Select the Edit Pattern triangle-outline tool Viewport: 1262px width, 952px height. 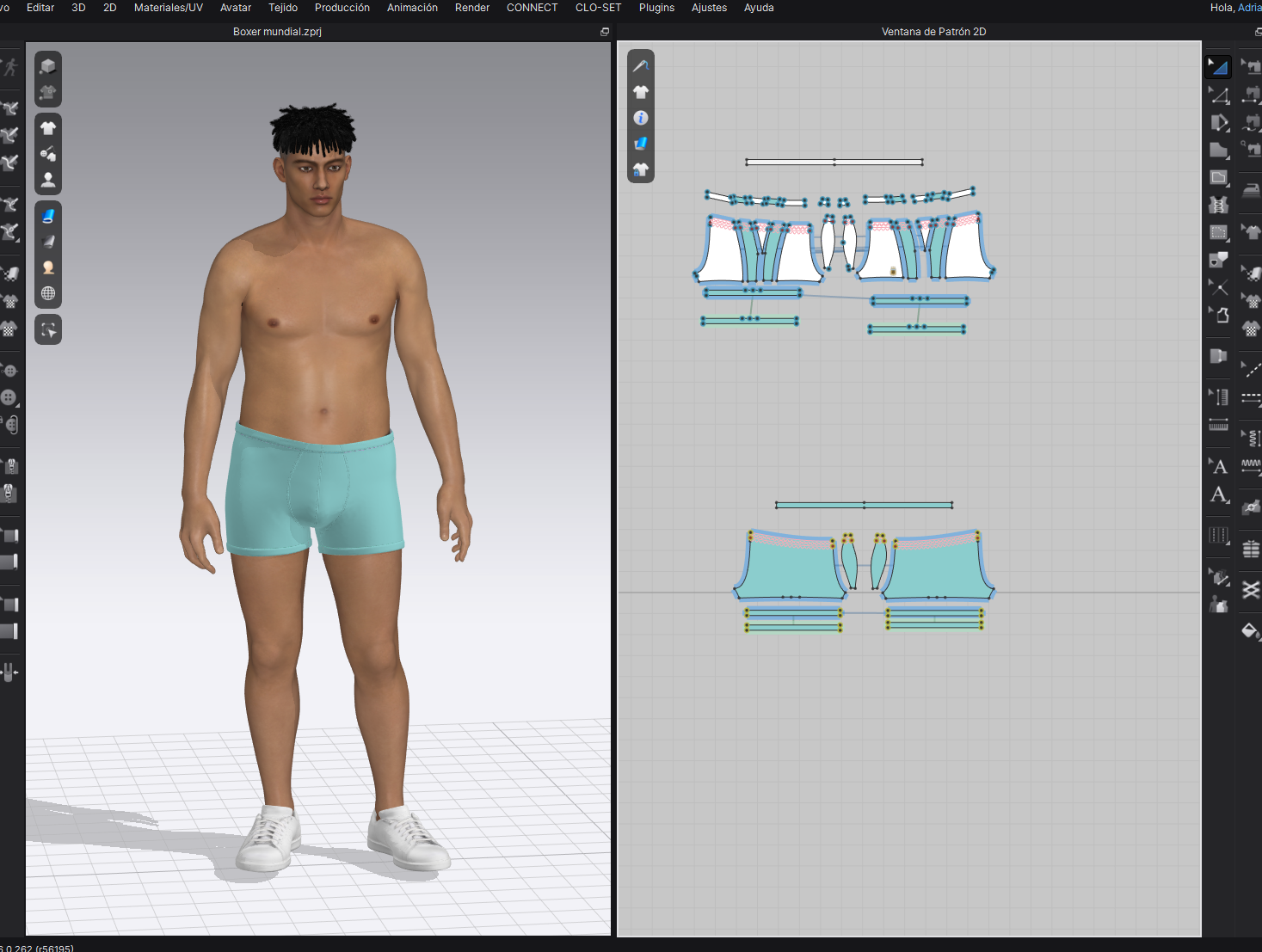(x=1219, y=95)
